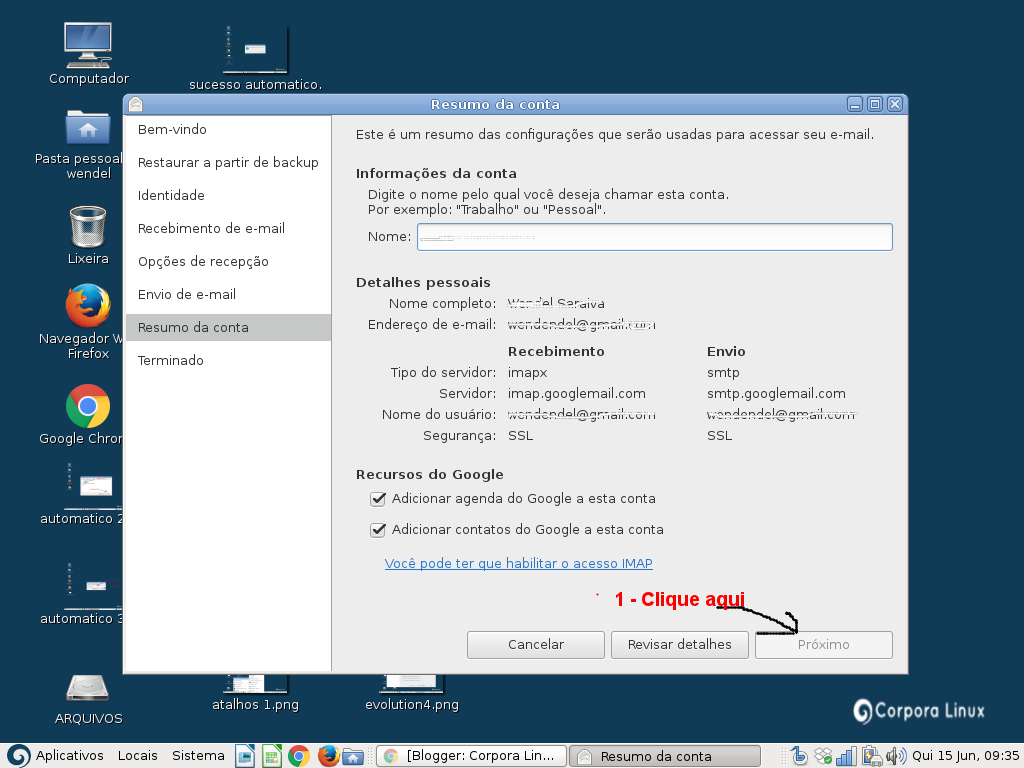Image resolution: width=1024 pixels, height=768 pixels.
Task: Click the network signal tray icon
Action: (845, 756)
